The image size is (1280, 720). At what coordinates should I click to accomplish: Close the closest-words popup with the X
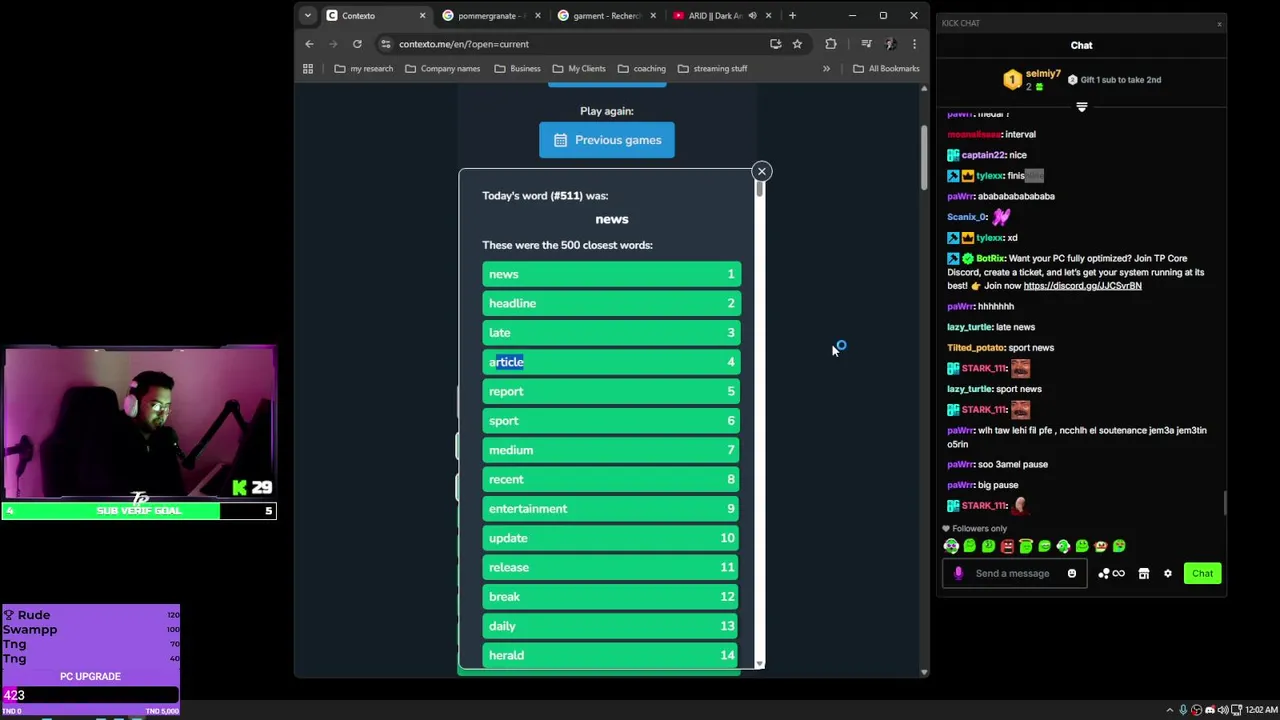[x=762, y=172]
